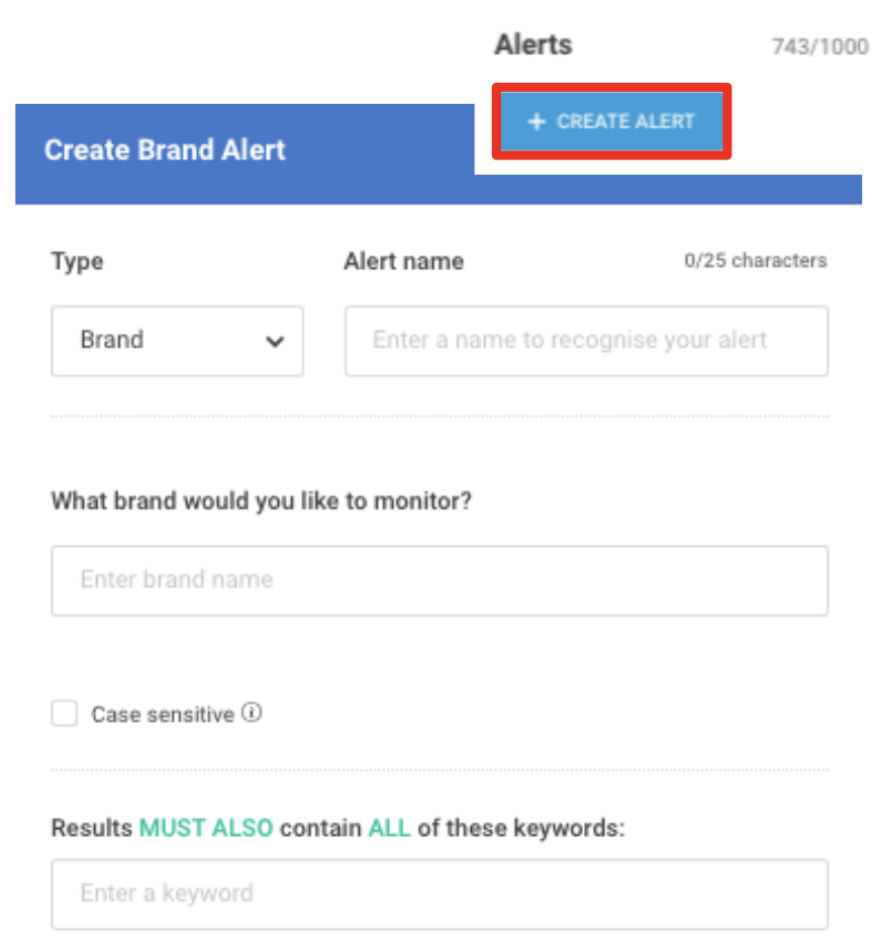Click the green ALL keyword text
The height and width of the screenshot is (950, 884).
(389, 829)
